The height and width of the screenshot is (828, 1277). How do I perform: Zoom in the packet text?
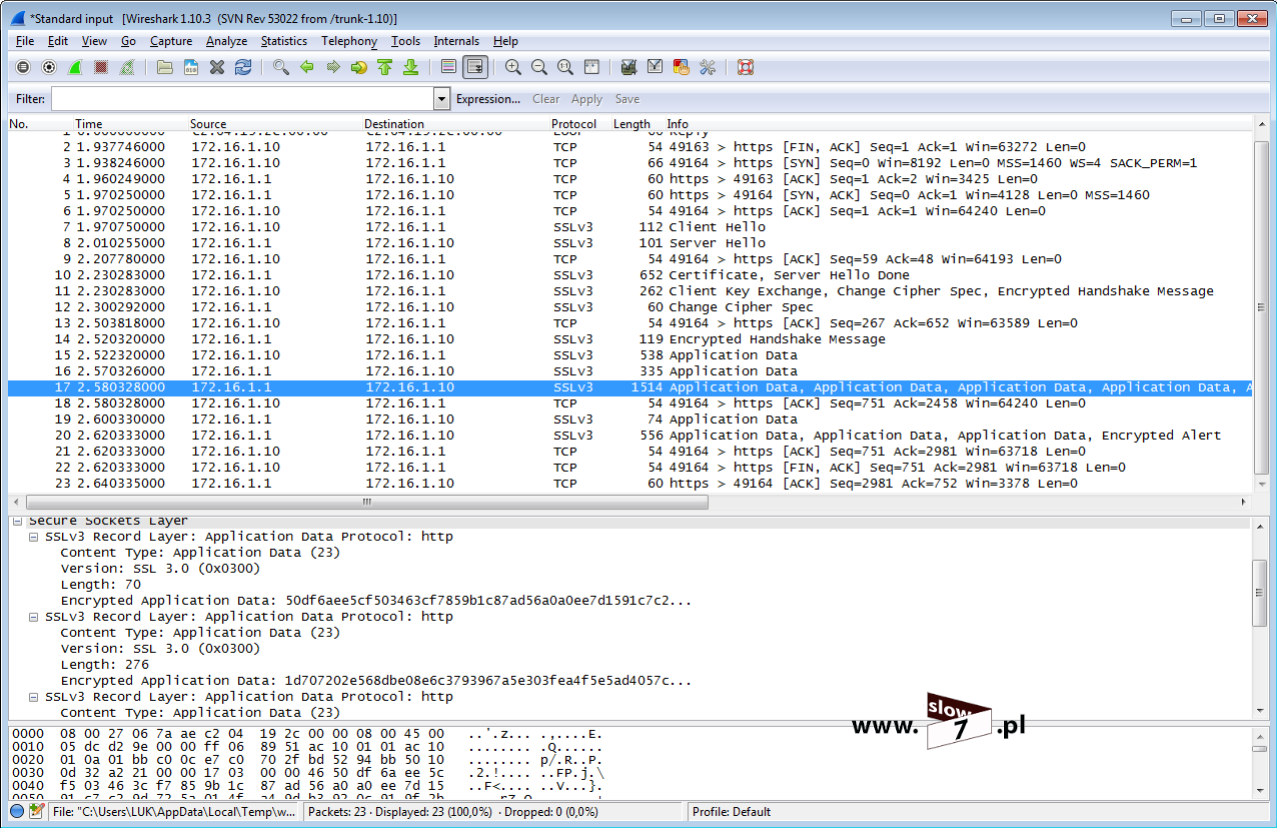(513, 67)
